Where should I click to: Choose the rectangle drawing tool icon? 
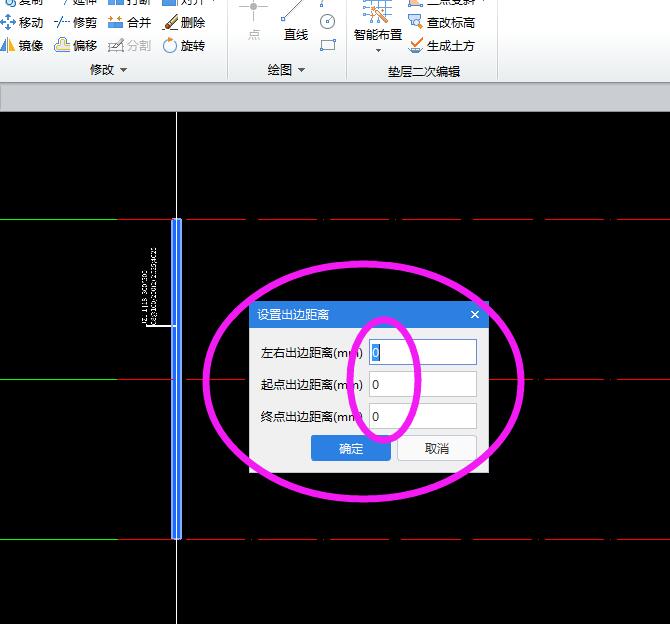[x=328, y=45]
